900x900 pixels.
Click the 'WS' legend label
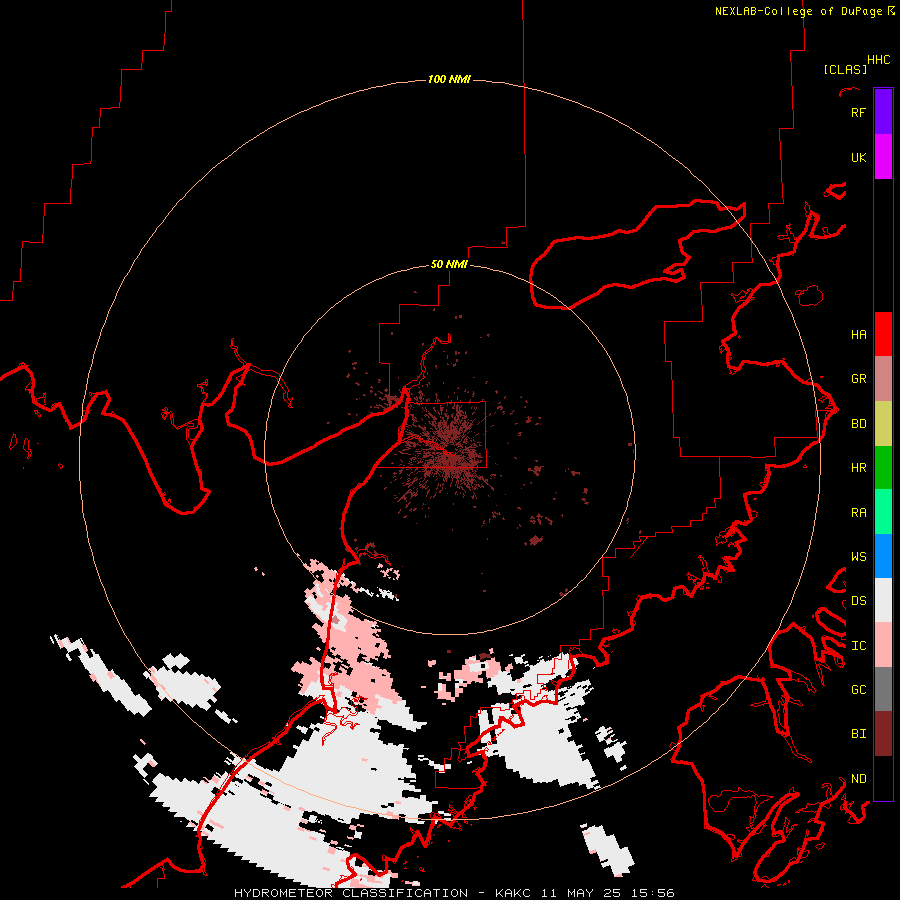pos(858,556)
